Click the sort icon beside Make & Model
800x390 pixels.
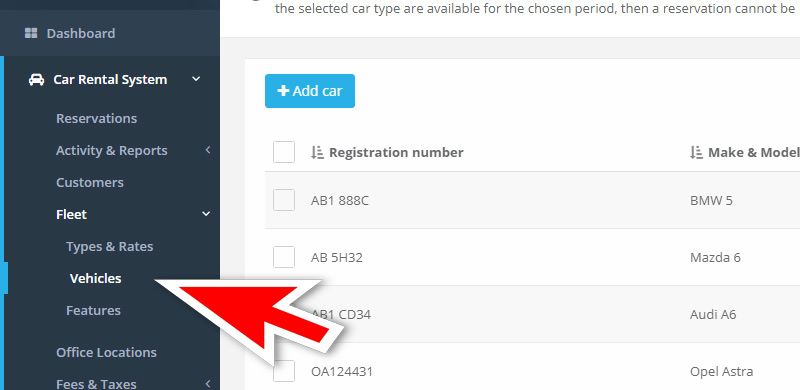coord(696,152)
